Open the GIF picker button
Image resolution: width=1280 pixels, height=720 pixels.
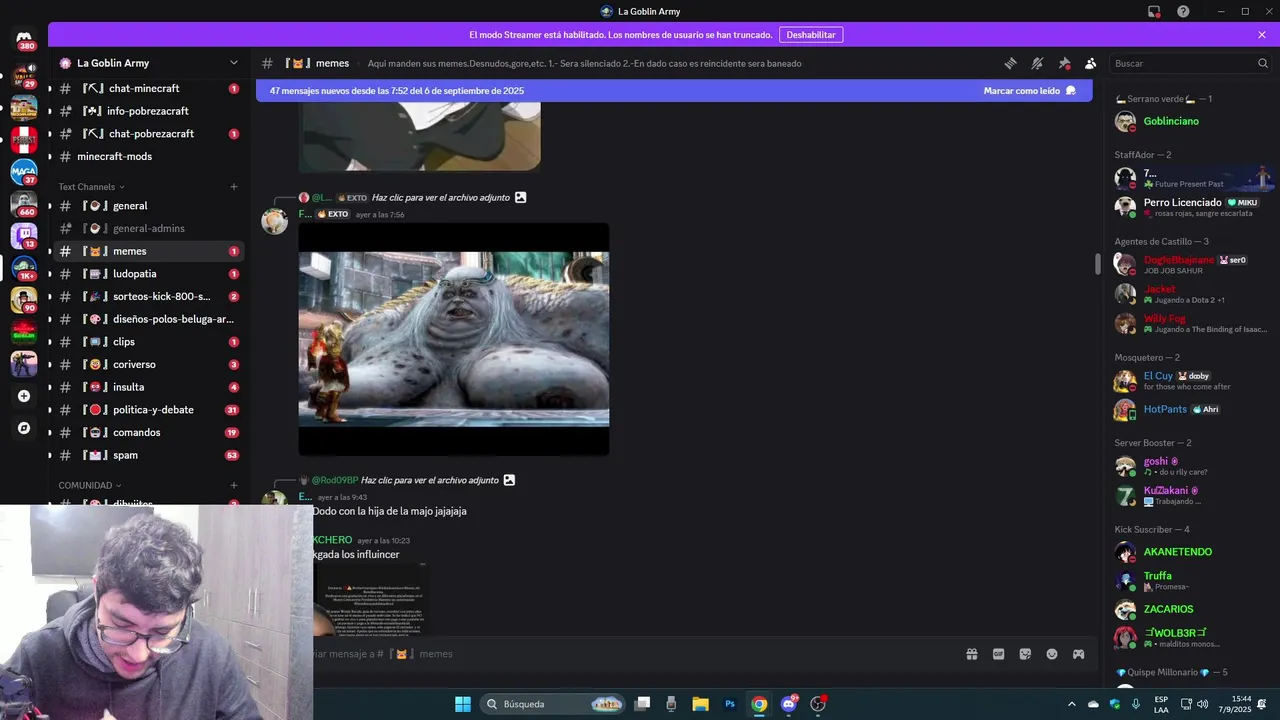point(998,654)
